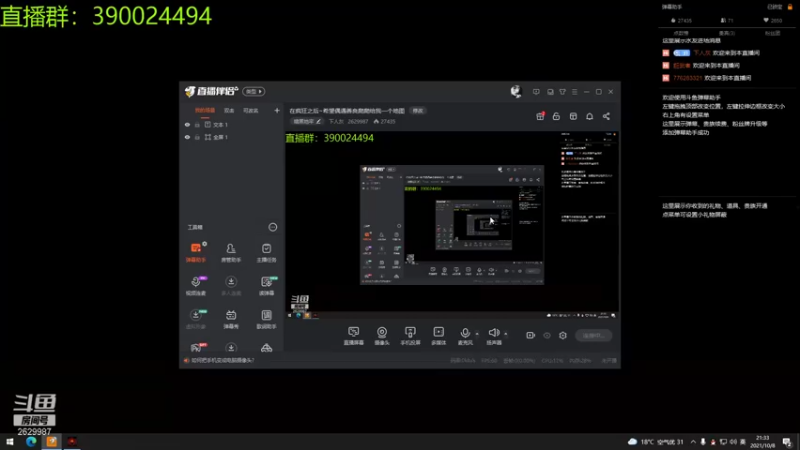This screenshot has height=450, width=800.
Task: Hide the 文本 1 source layer
Action: 187,124
